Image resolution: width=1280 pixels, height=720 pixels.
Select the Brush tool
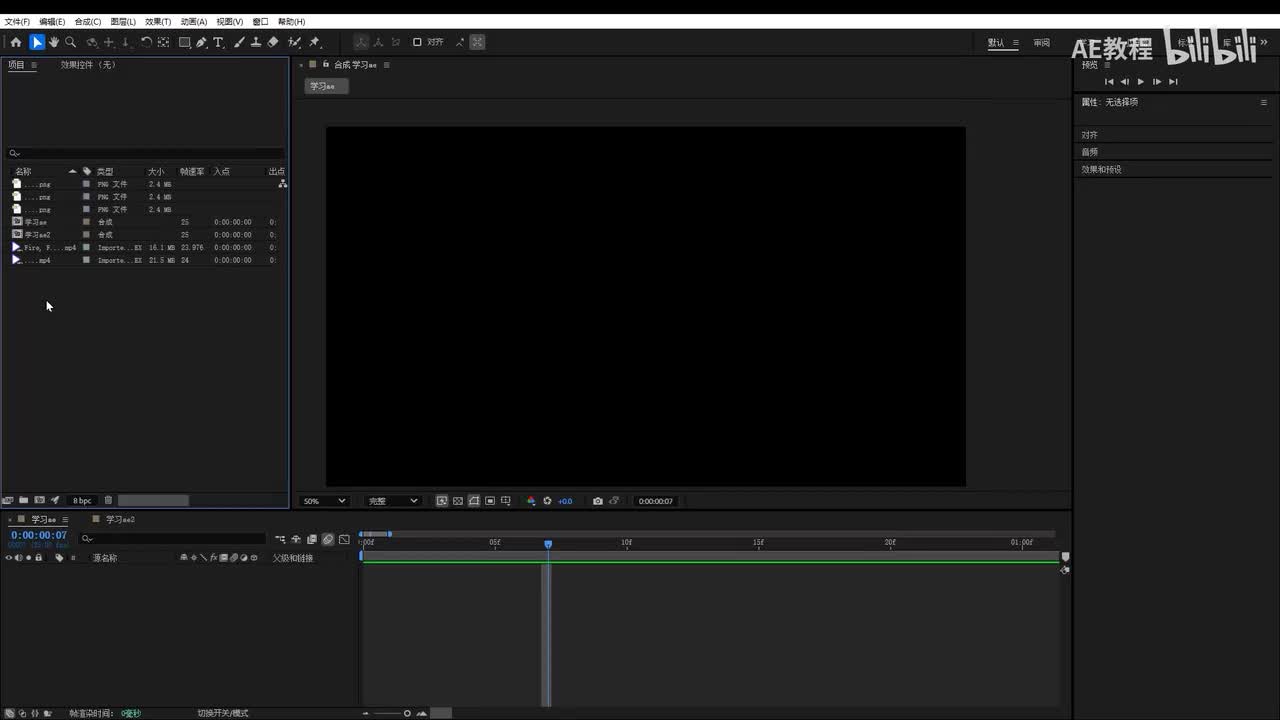239,42
